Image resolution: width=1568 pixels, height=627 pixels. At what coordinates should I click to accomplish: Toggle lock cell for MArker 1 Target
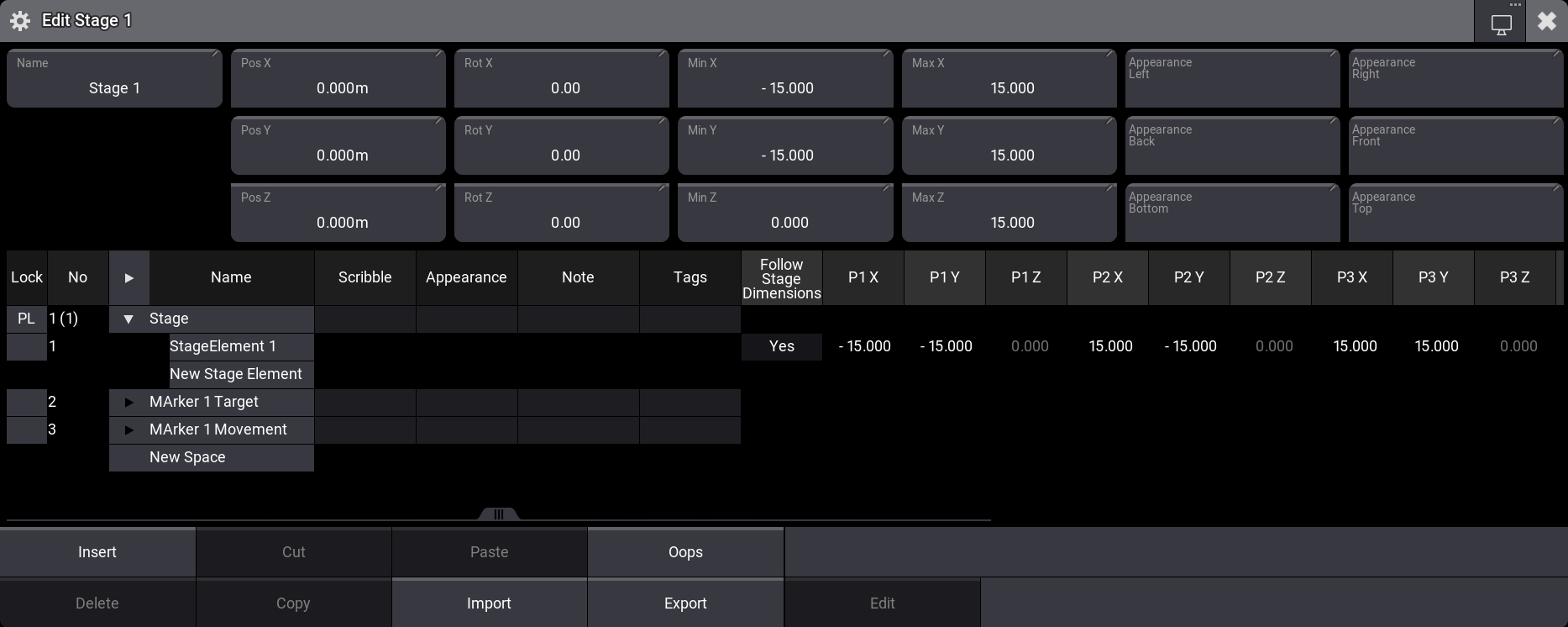click(27, 402)
